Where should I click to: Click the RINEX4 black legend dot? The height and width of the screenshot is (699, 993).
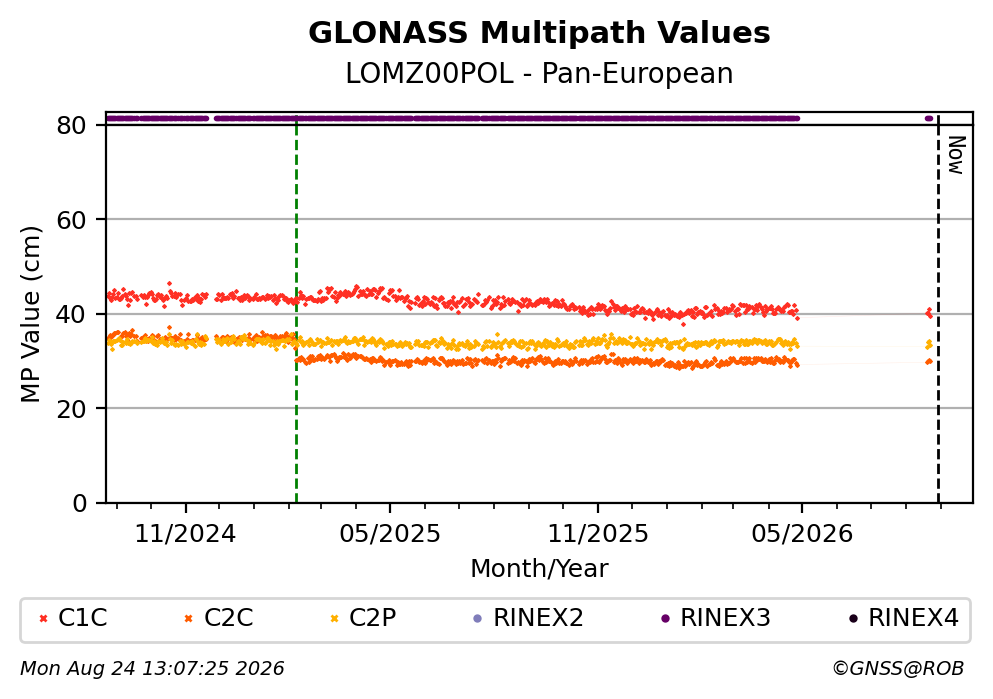click(853, 619)
